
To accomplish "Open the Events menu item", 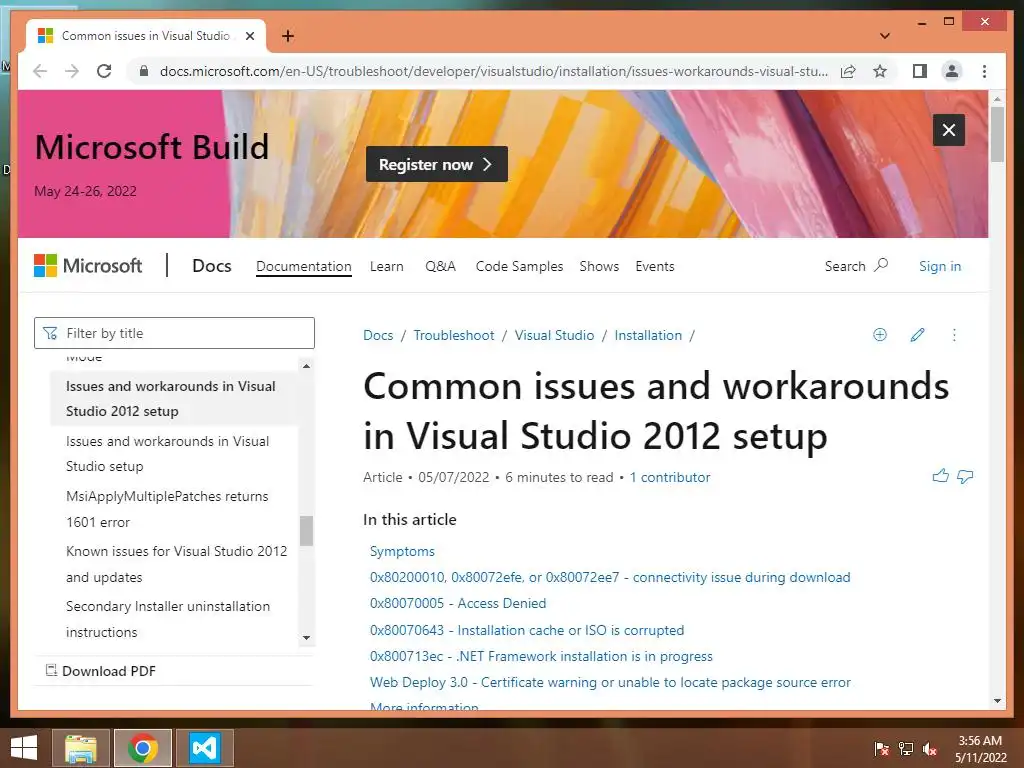I will pos(654,266).
